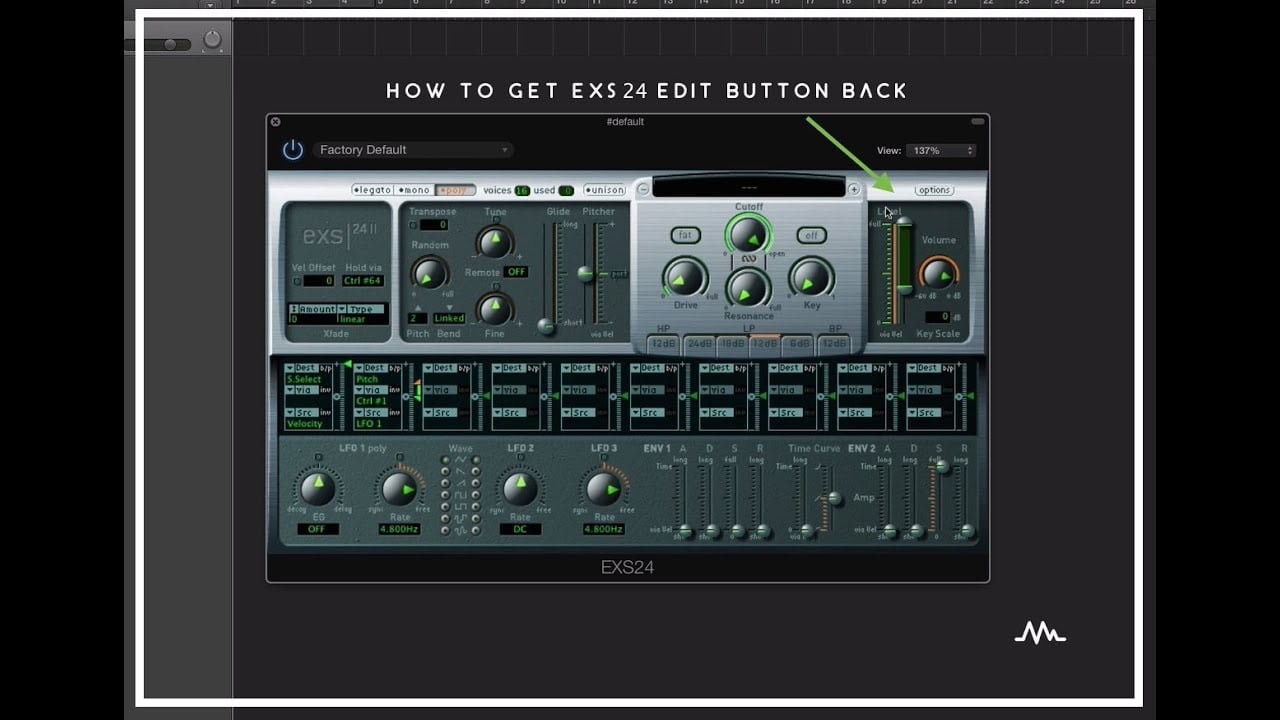Viewport: 1280px width, 720px height.
Task: Select the LP 24dB filter type
Action: 698,344
